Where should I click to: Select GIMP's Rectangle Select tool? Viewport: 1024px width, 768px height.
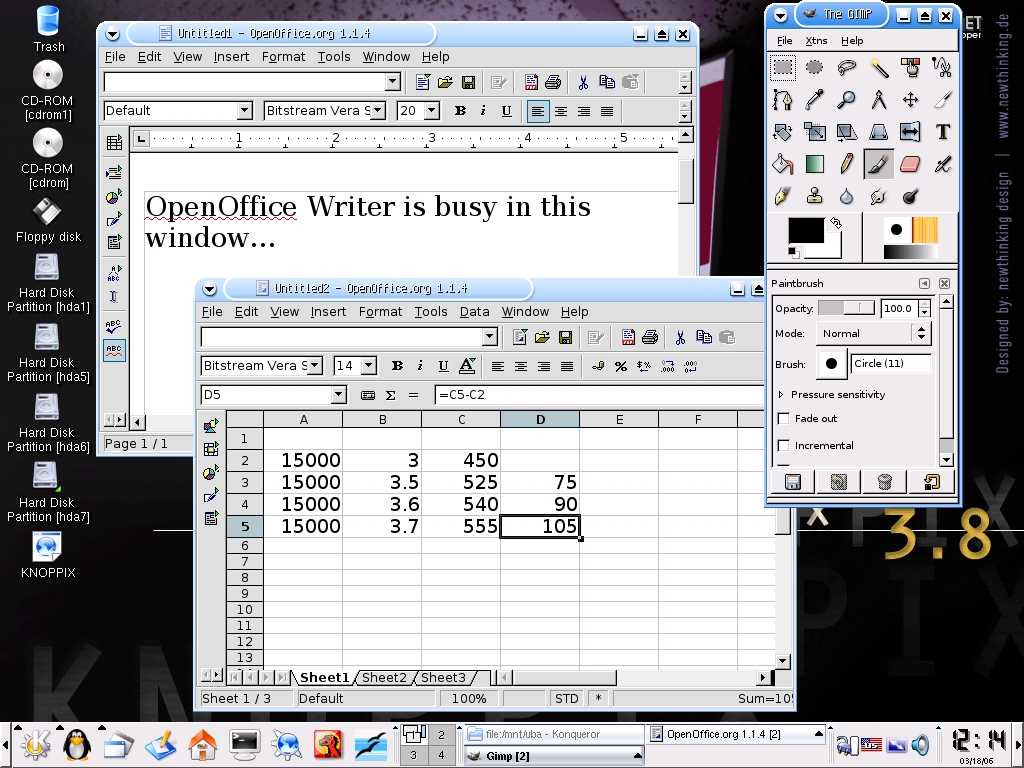pyautogui.click(x=783, y=68)
